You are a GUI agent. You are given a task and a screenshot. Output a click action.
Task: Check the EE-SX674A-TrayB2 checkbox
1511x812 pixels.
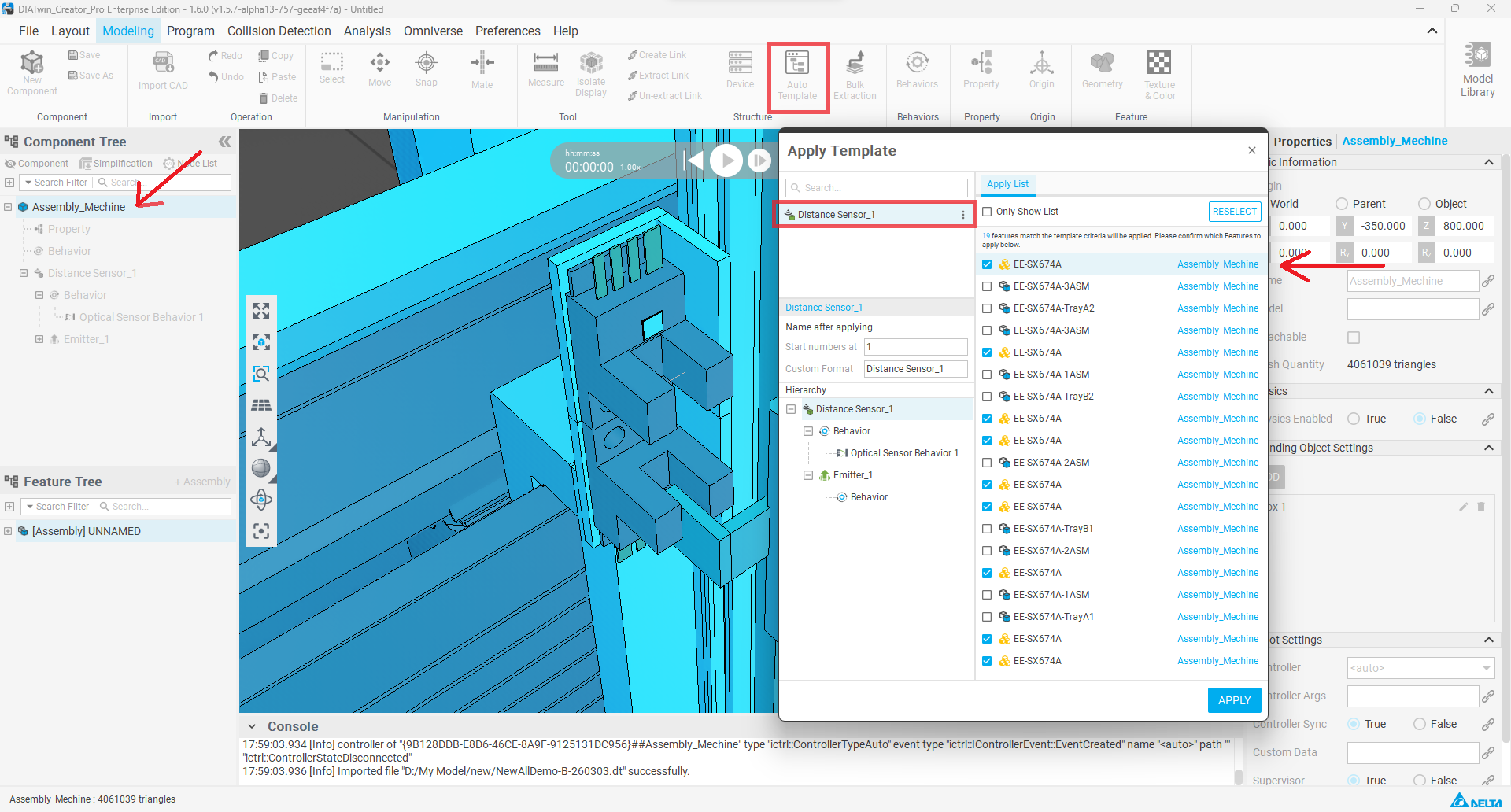pyautogui.click(x=987, y=397)
